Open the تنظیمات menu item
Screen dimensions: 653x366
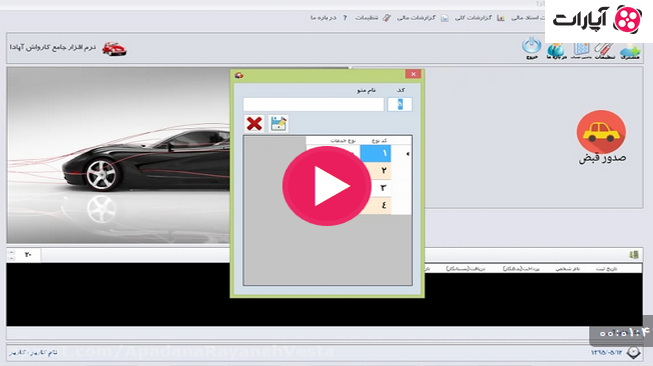point(372,17)
